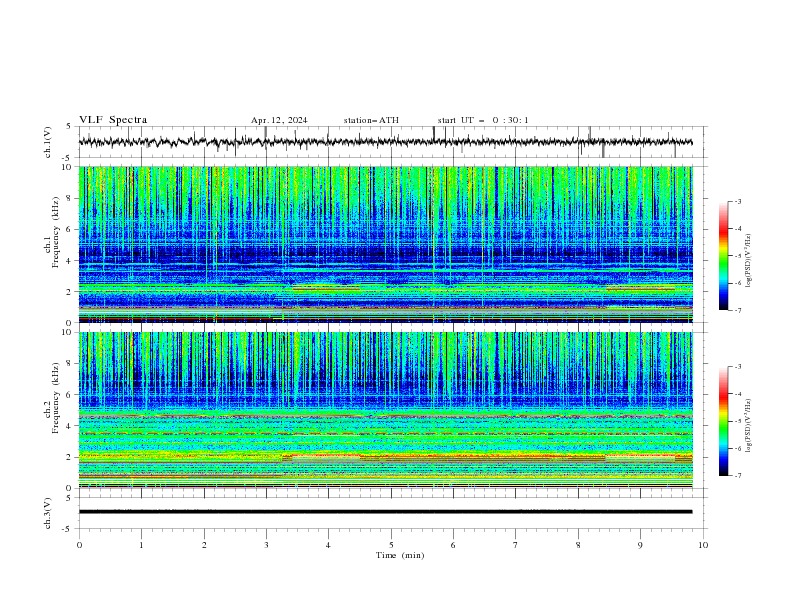792x612 pixels.
Task: Click the ch.3 voltage waveform black trace
Action: [385, 512]
